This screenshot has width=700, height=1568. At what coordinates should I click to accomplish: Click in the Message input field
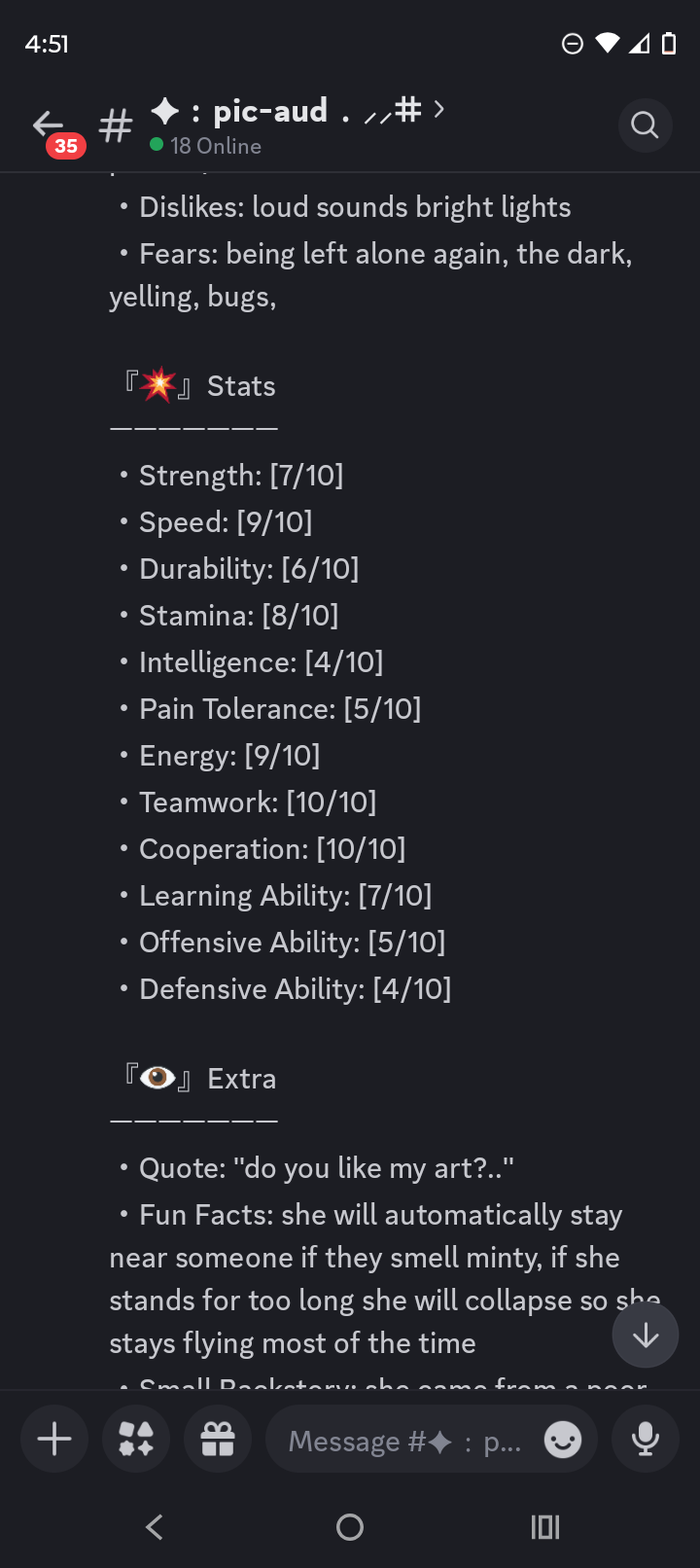pyautogui.click(x=403, y=1441)
